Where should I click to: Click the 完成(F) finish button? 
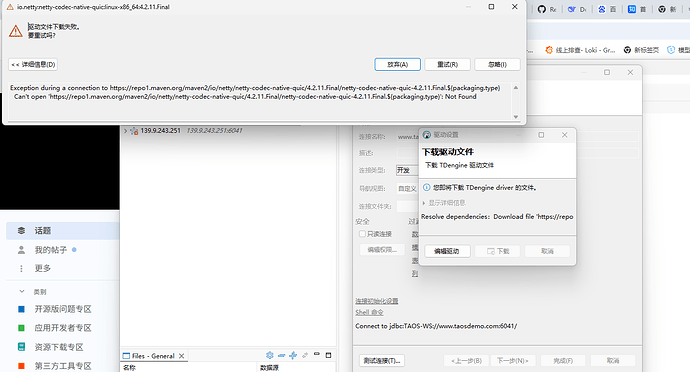(x=563, y=361)
